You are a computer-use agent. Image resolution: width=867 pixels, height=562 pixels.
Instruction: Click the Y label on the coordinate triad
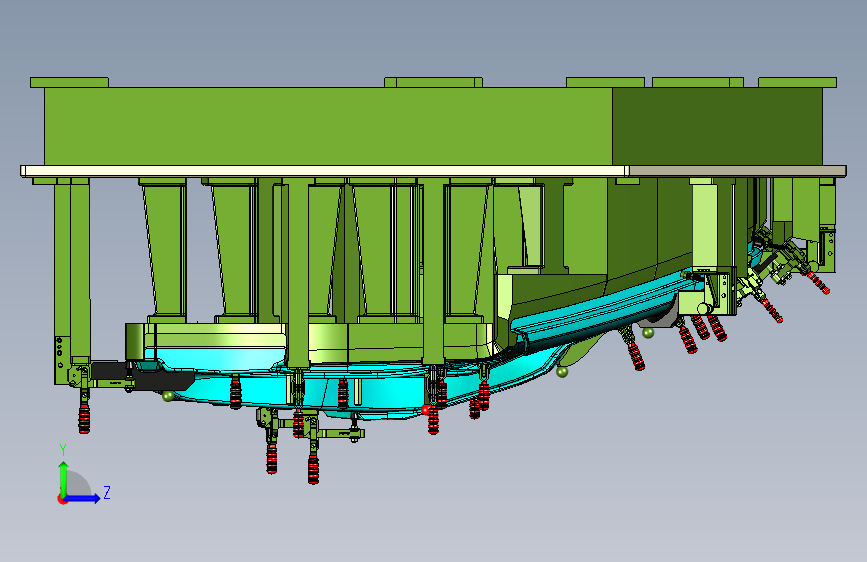63,450
